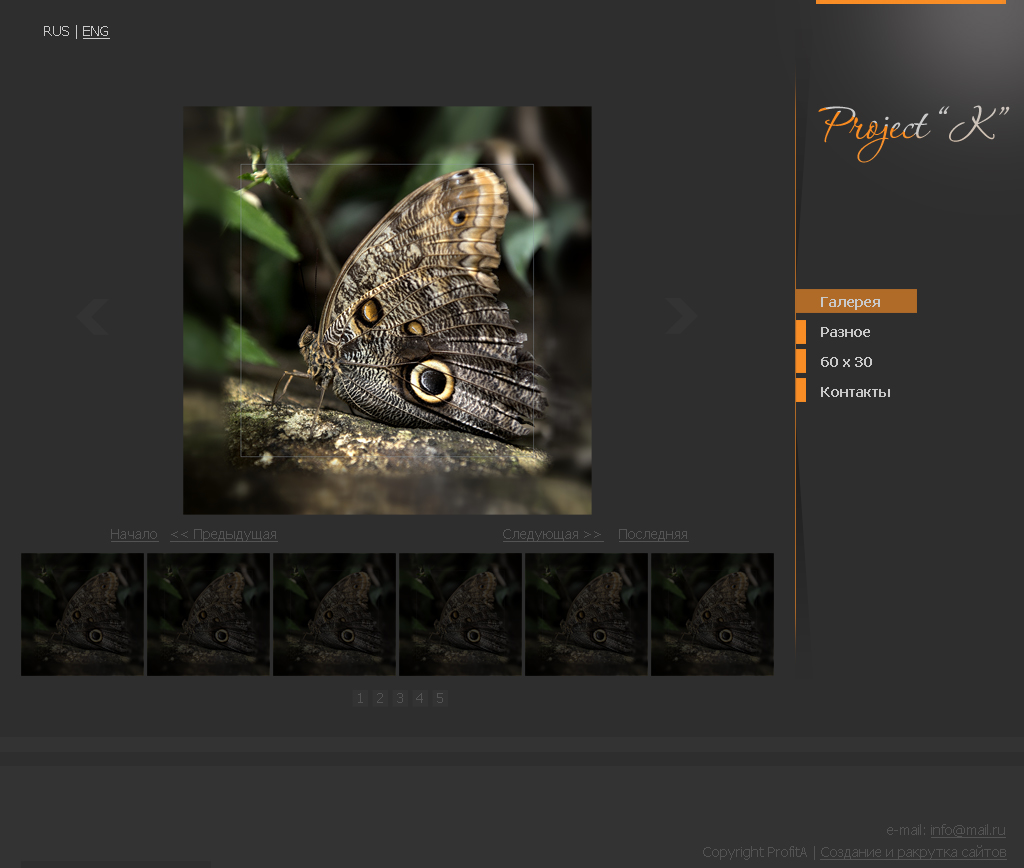
Task: Select the third butterfly thumbnail
Action: (x=334, y=615)
